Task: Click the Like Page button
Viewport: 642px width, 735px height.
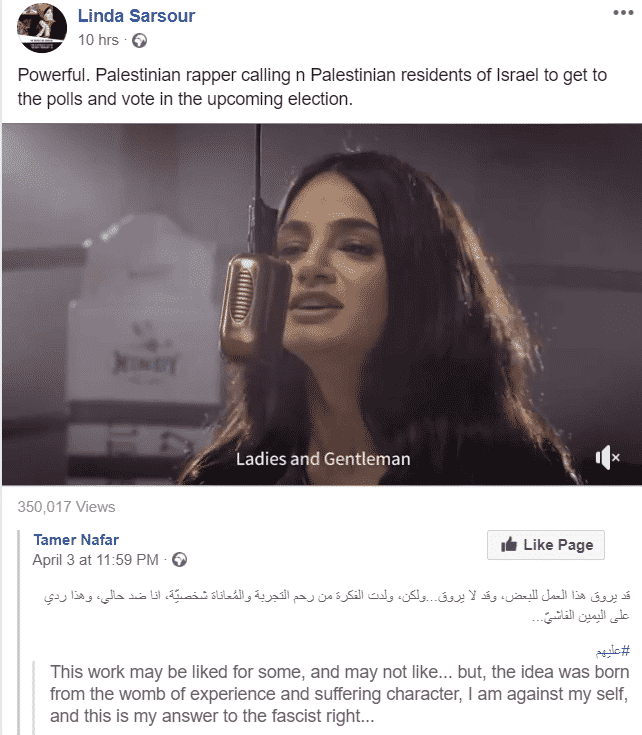Action: (x=545, y=545)
